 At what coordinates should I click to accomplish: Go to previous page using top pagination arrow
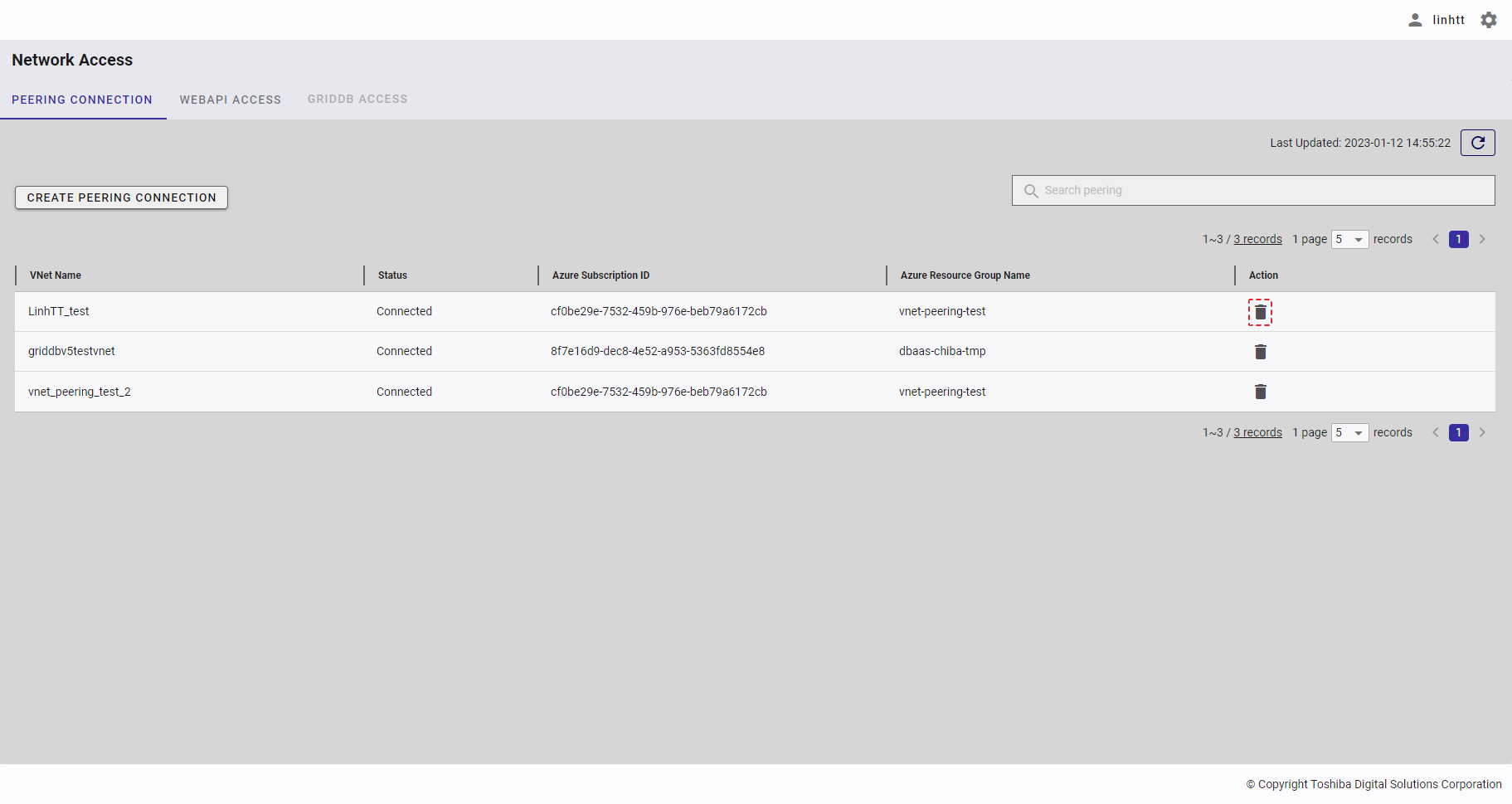pos(1436,239)
